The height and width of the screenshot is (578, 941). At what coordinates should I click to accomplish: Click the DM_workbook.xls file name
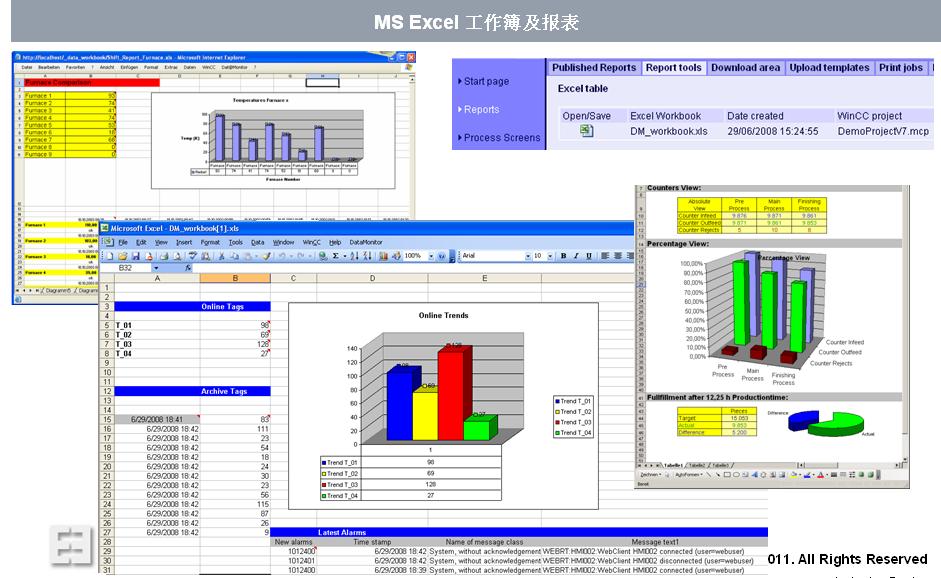[669, 131]
